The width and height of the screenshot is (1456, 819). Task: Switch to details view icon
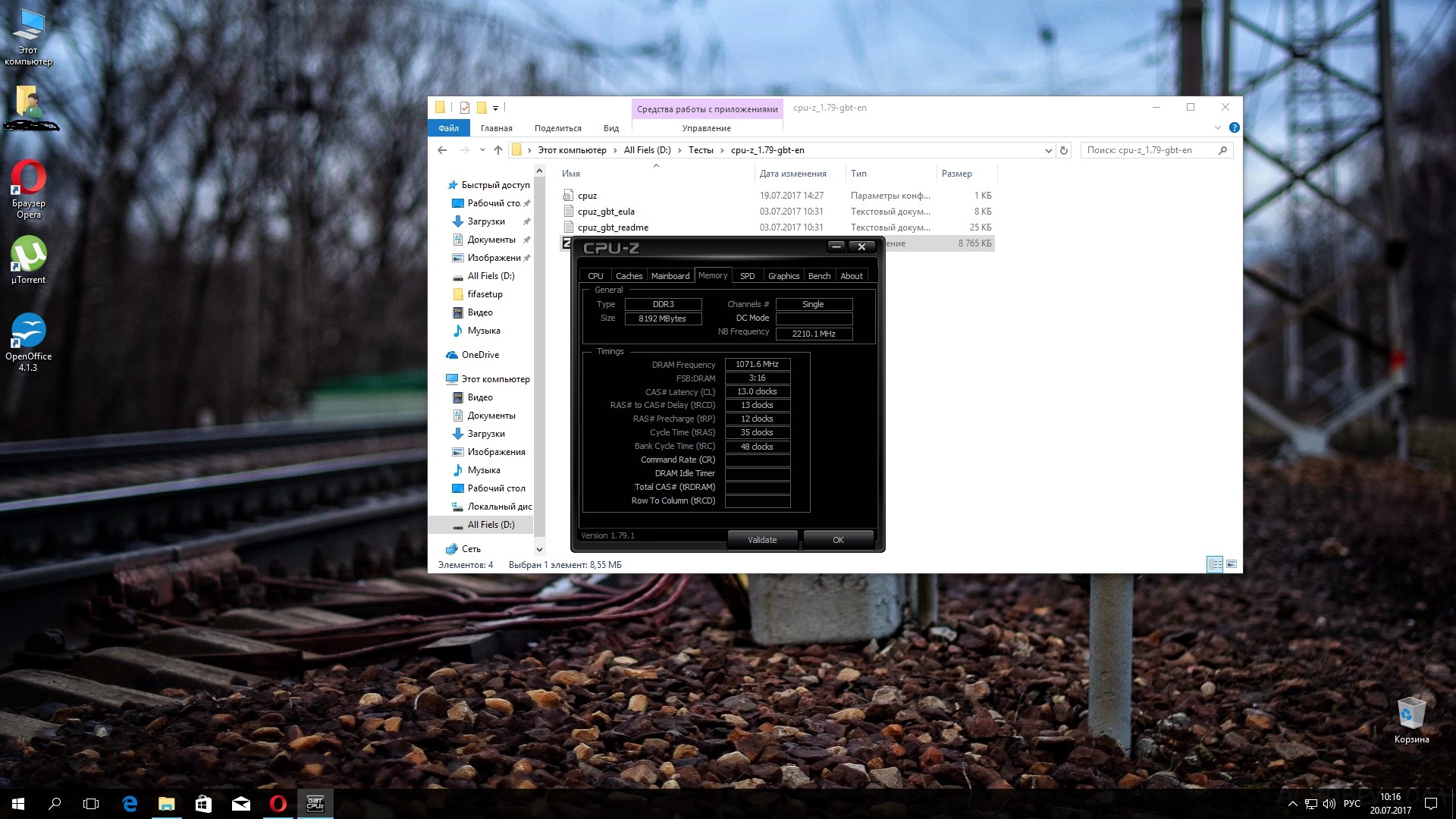(1215, 564)
